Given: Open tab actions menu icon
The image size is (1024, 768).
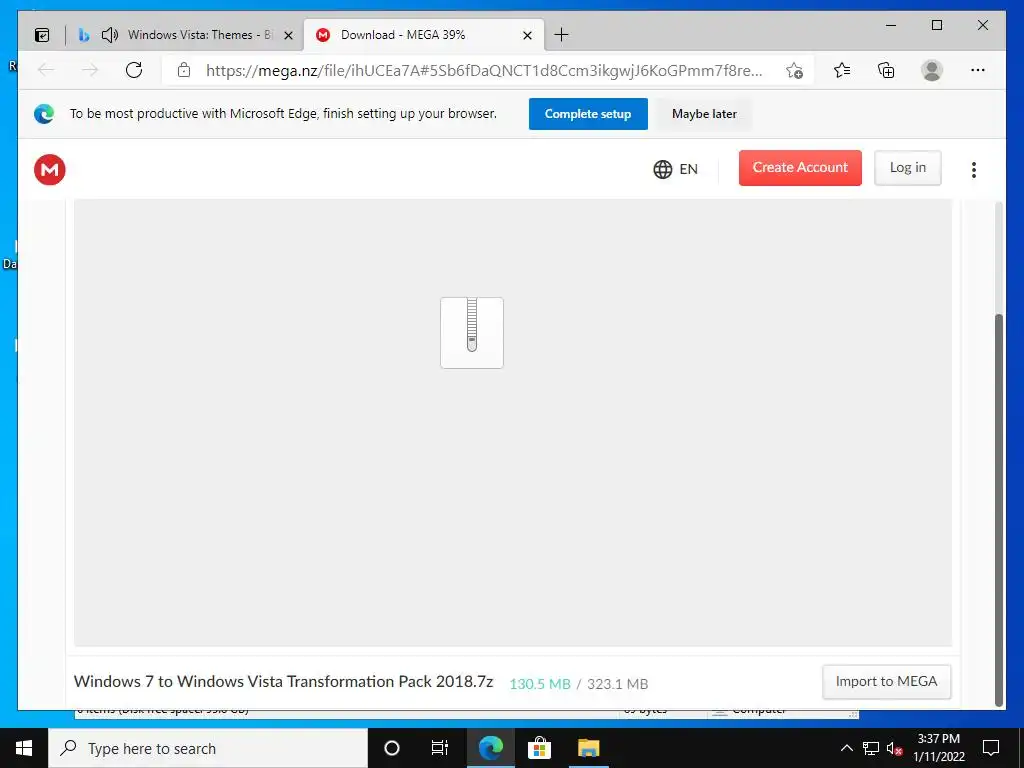Looking at the screenshot, I should (42, 35).
